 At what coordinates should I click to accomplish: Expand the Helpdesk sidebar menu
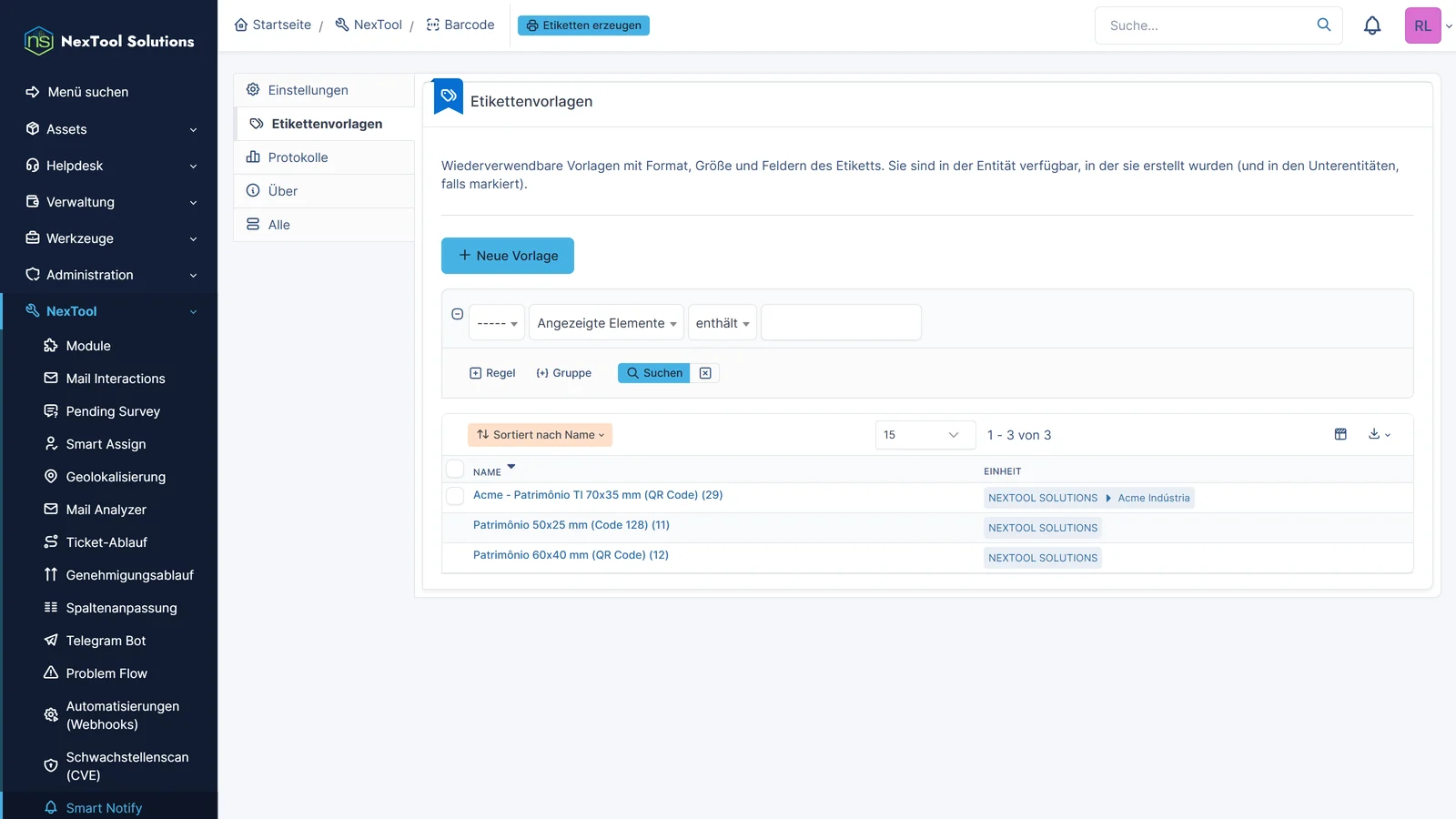point(109,166)
